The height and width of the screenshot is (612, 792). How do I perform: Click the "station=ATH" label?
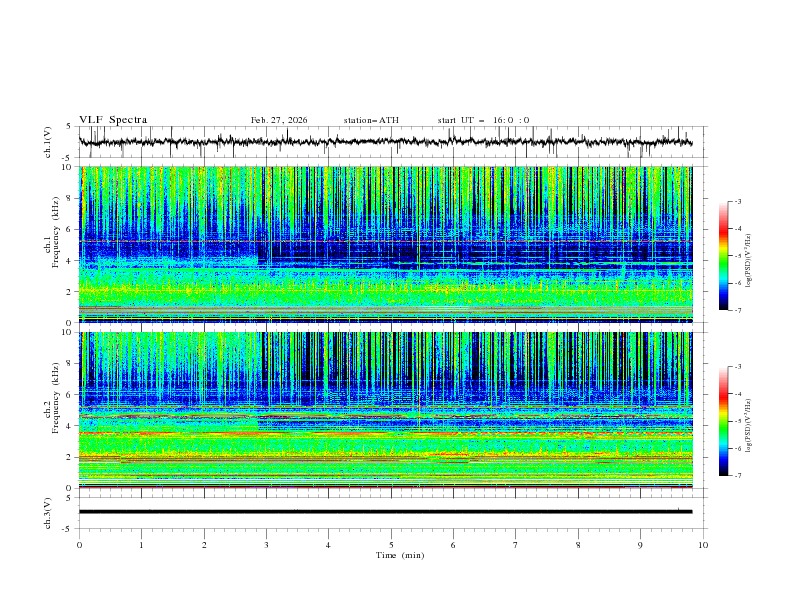tap(371, 120)
